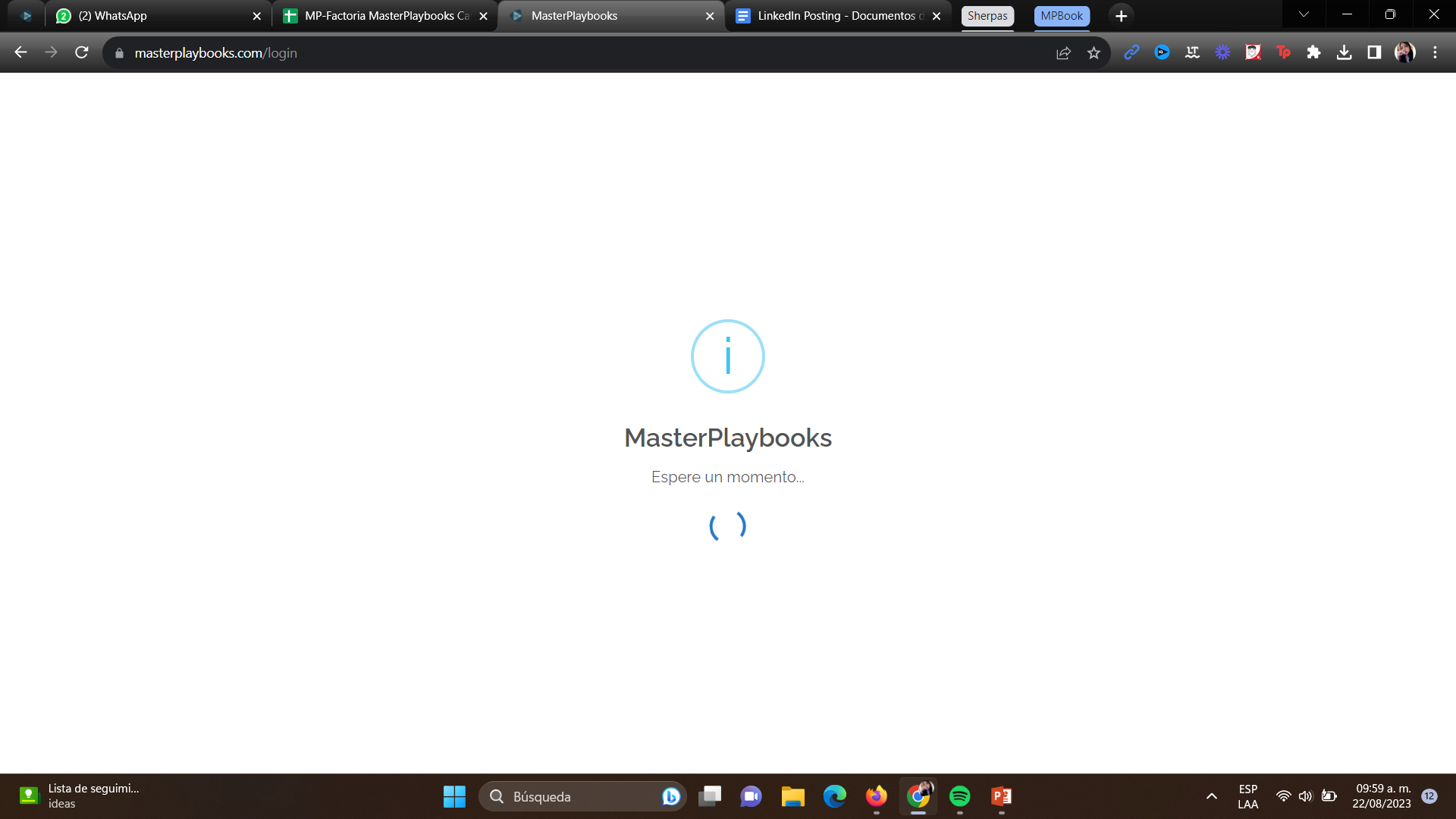Open the red-and-white image extension icon
1456x819 pixels.
pyautogui.click(x=1253, y=52)
